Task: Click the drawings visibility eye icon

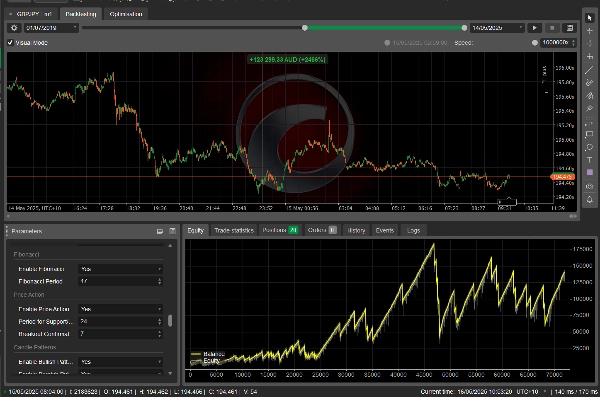Action: (590, 186)
